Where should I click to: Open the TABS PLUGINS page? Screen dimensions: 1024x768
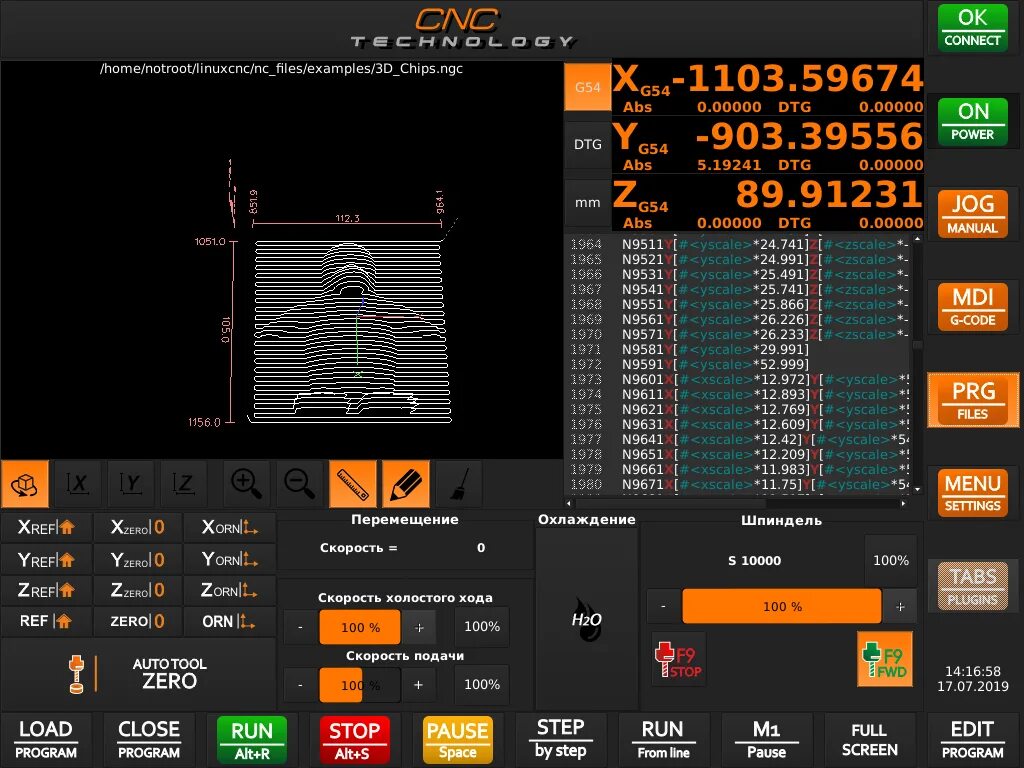pos(972,586)
